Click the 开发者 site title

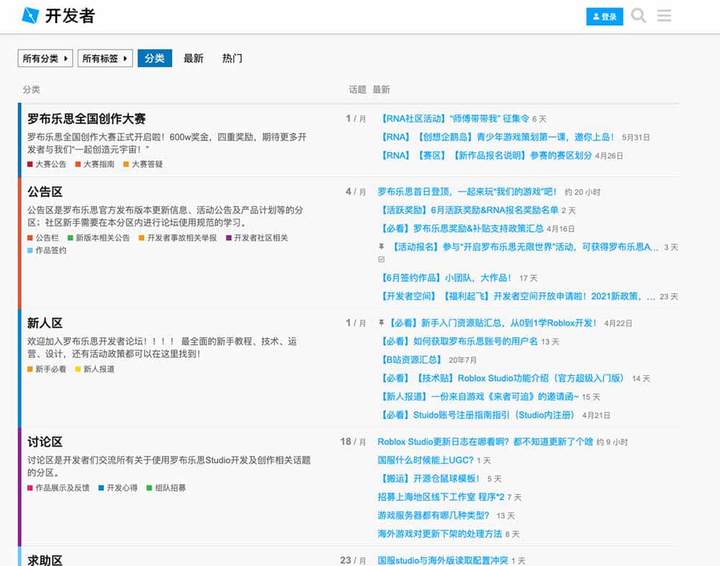(x=70, y=16)
